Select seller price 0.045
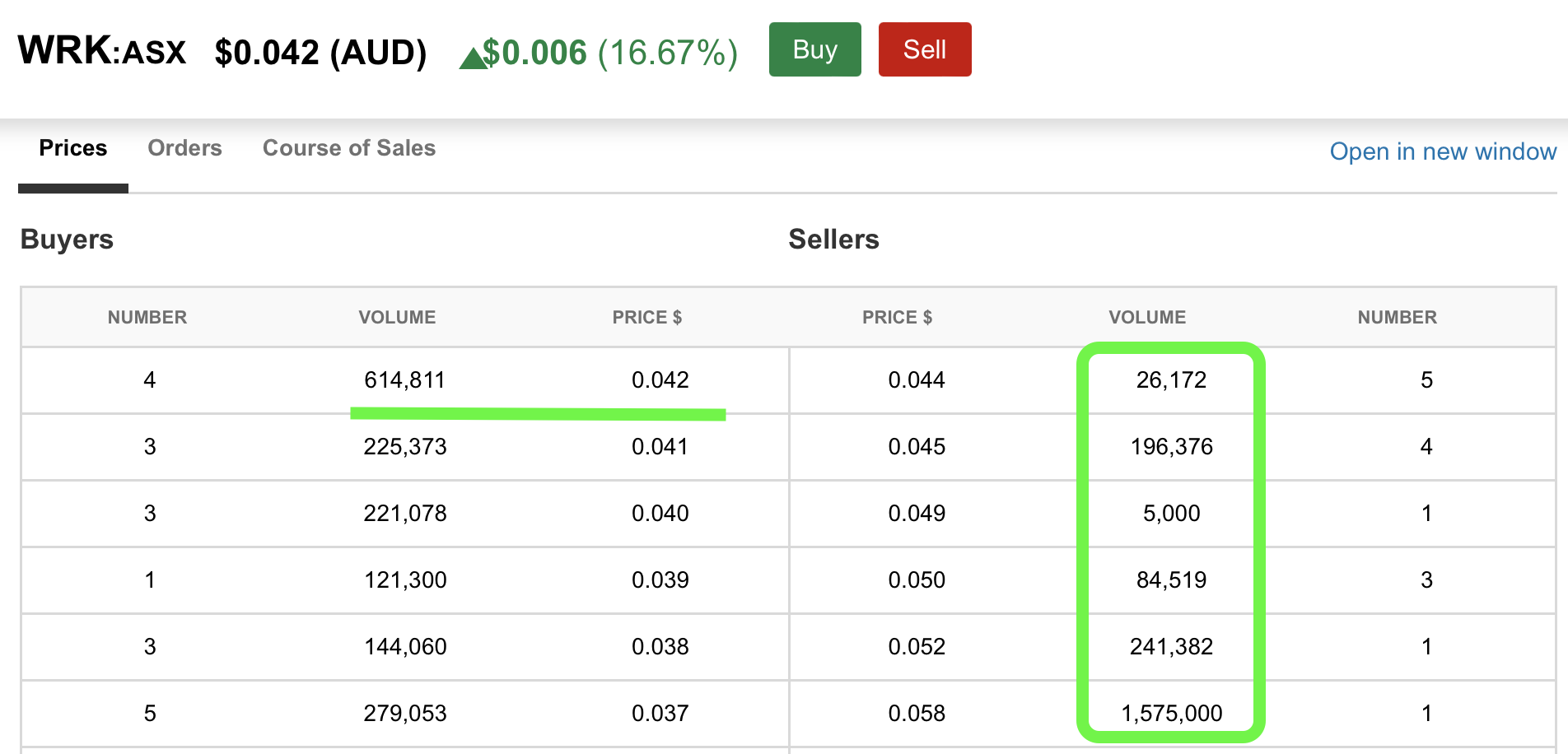1568x754 pixels. coord(917,447)
